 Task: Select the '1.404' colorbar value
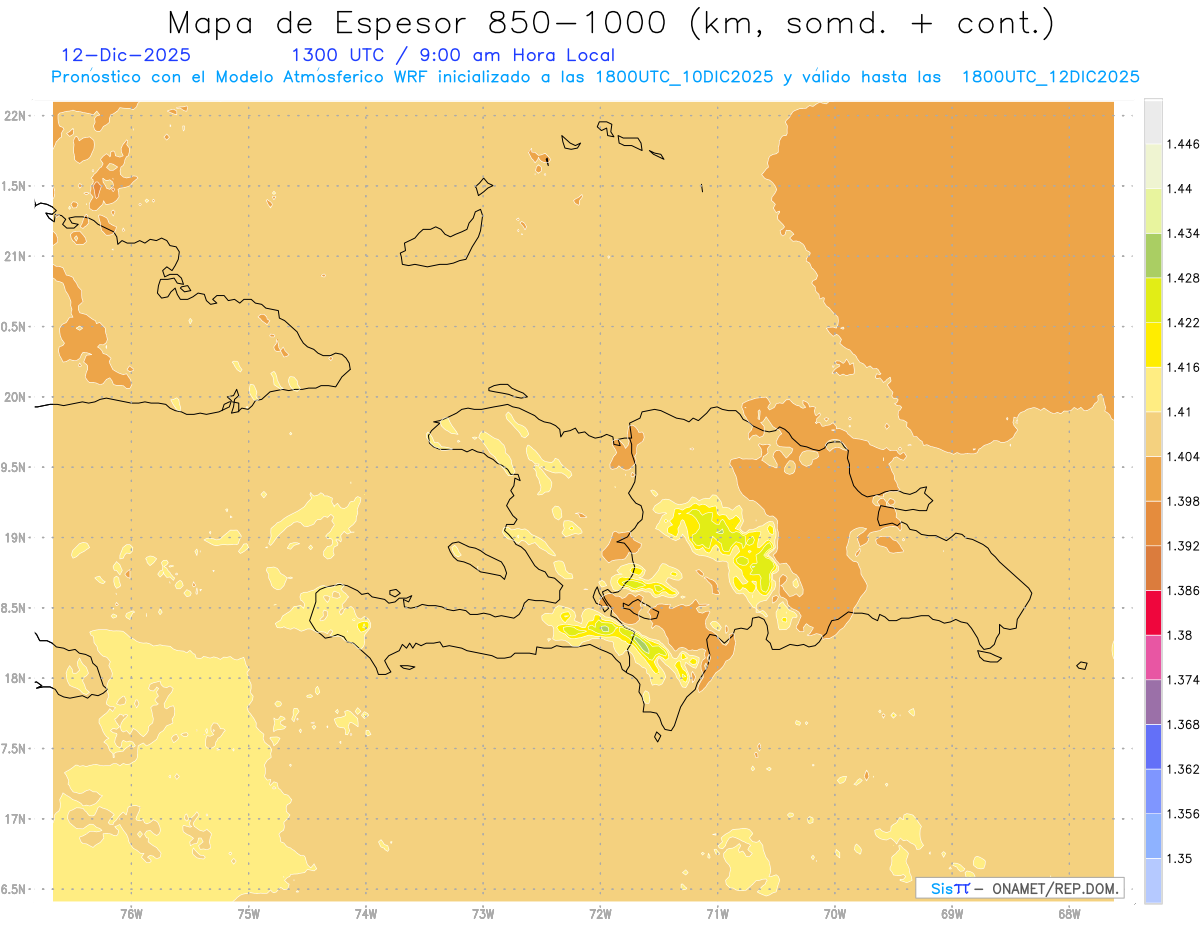tap(1183, 456)
